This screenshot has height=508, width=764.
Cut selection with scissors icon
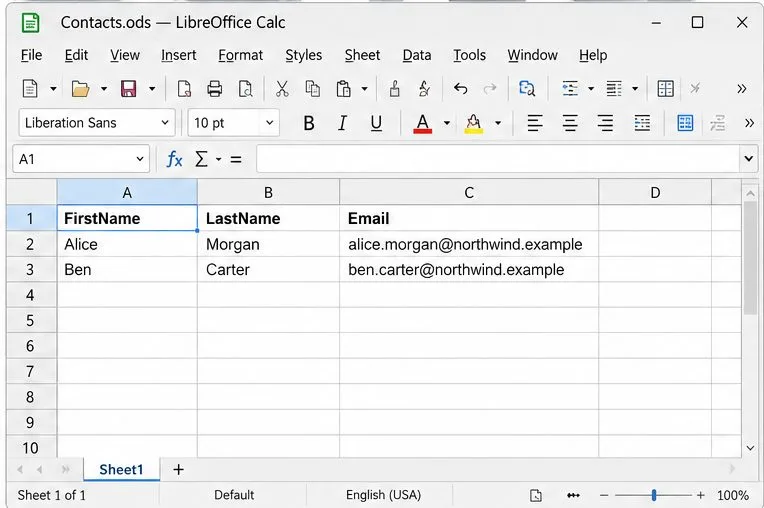(282, 89)
